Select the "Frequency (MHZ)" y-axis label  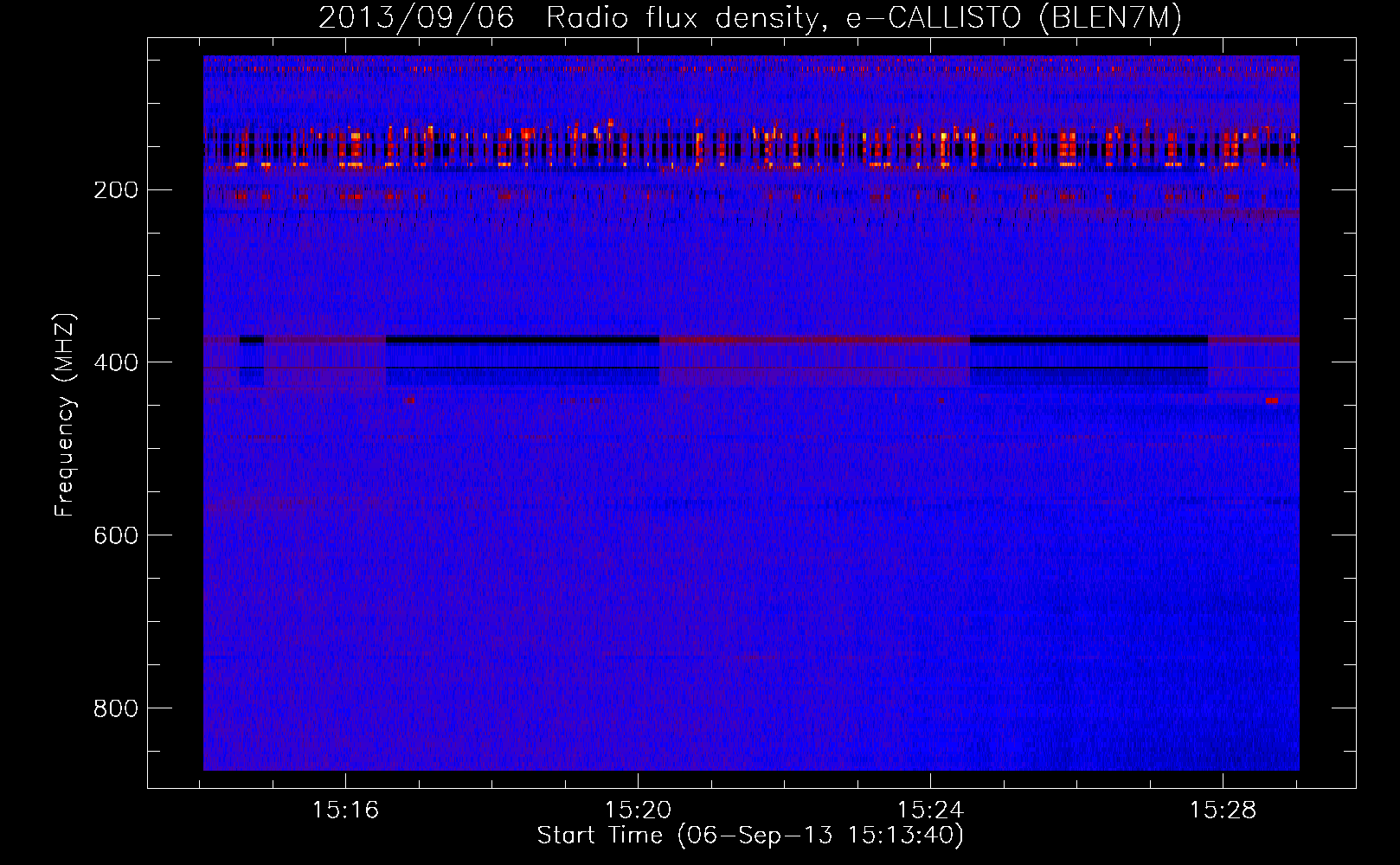(x=65, y=414)
